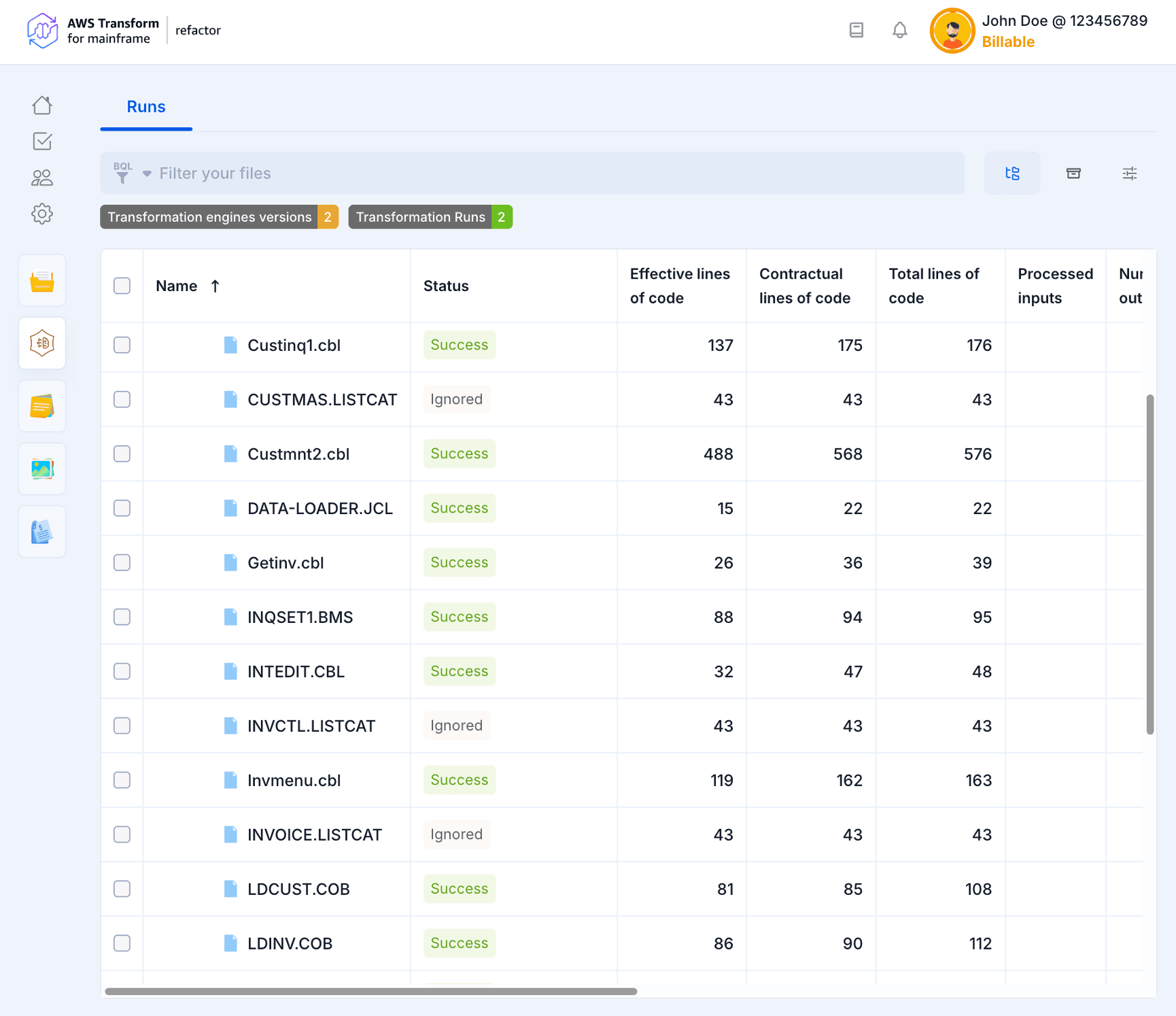This screenshot has height=1016, width=1176.
Task: Select the Custinq1.cbl row checkbox
Action: 122,345
